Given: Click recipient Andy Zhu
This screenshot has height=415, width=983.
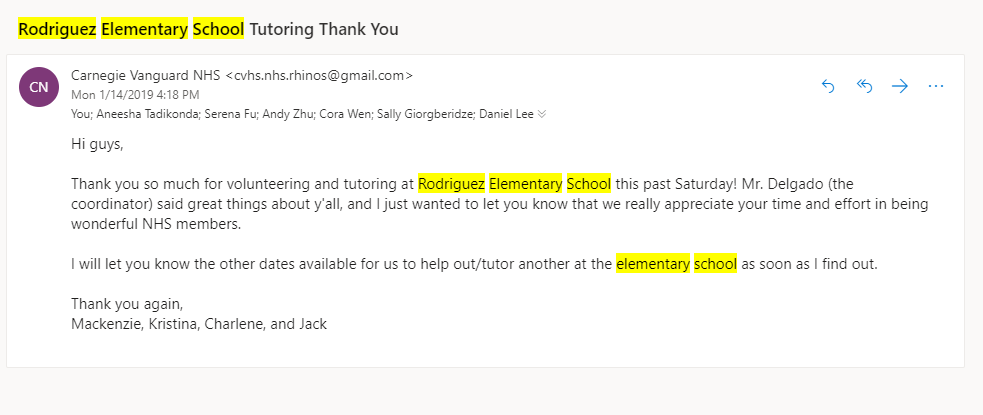Looking at the screenshot, I should (287, 114).
